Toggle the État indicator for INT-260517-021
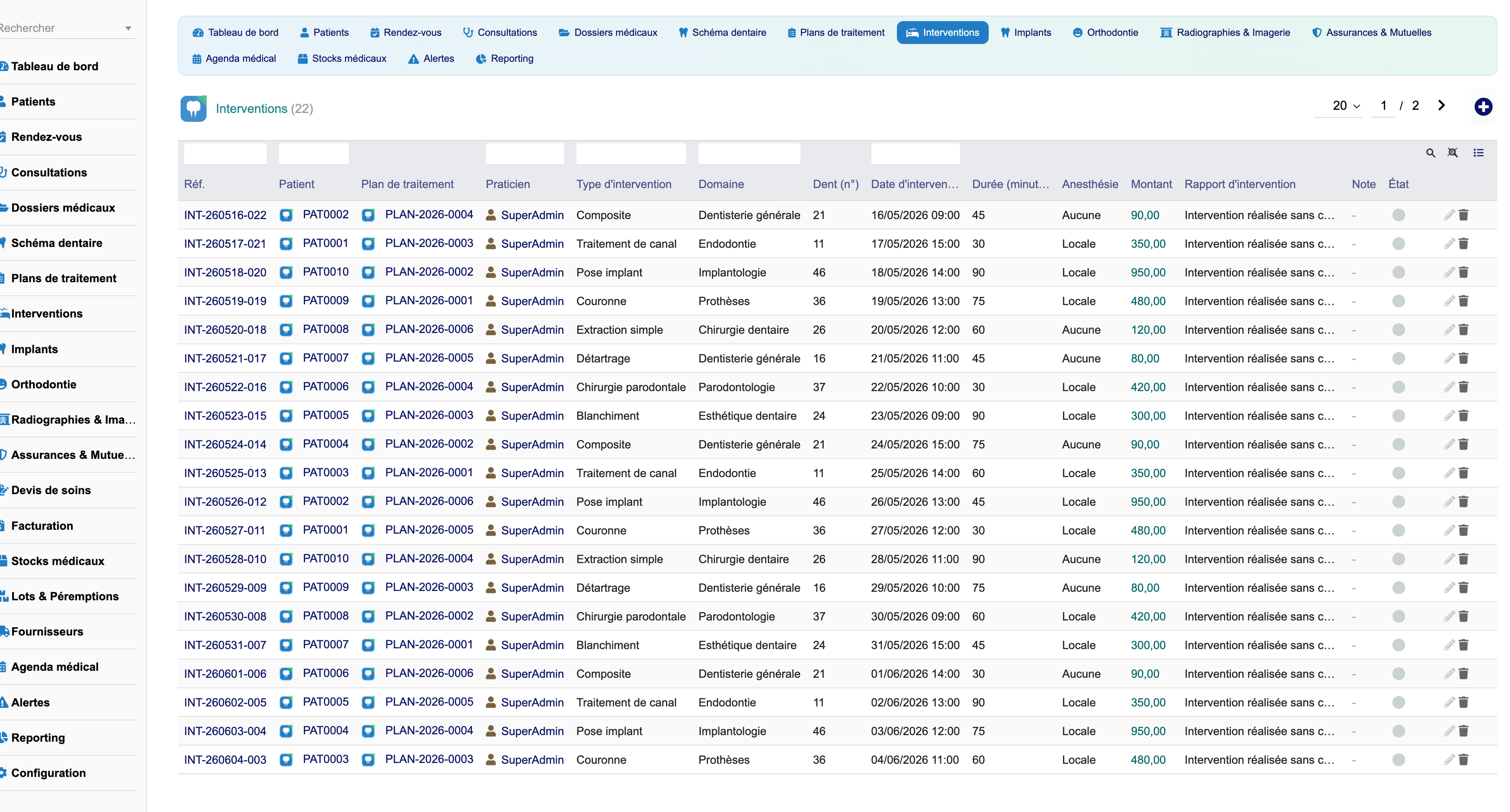This screenshot has width=1510, height=812. coord(1399,244)
